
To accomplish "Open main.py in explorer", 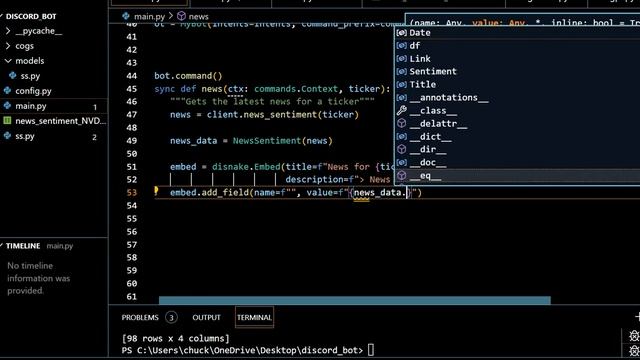I will [31, 106].
